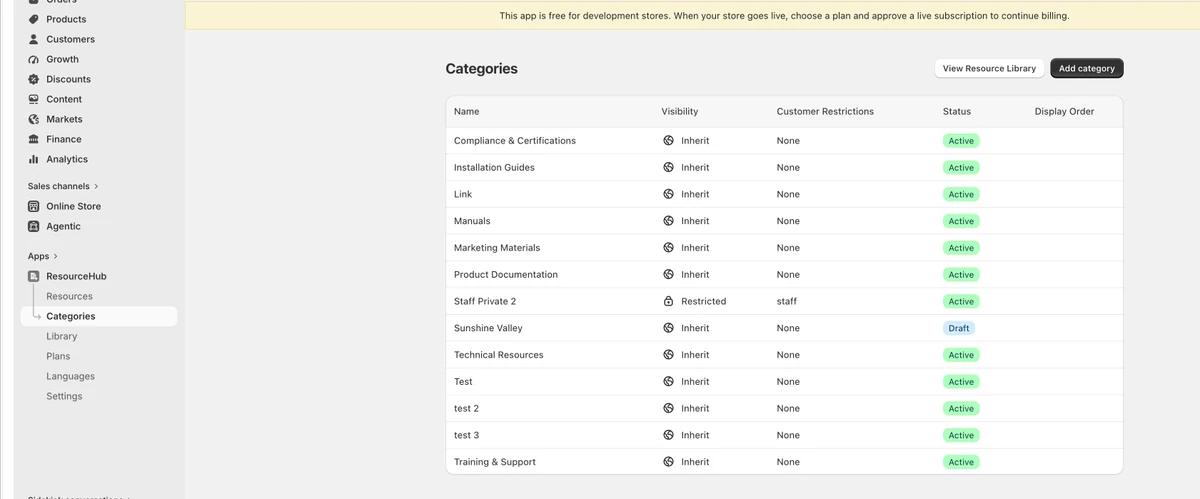Click the Active badge in Link row
The height and width of the screenshot is (499, 1200).
tap(961, 194)
